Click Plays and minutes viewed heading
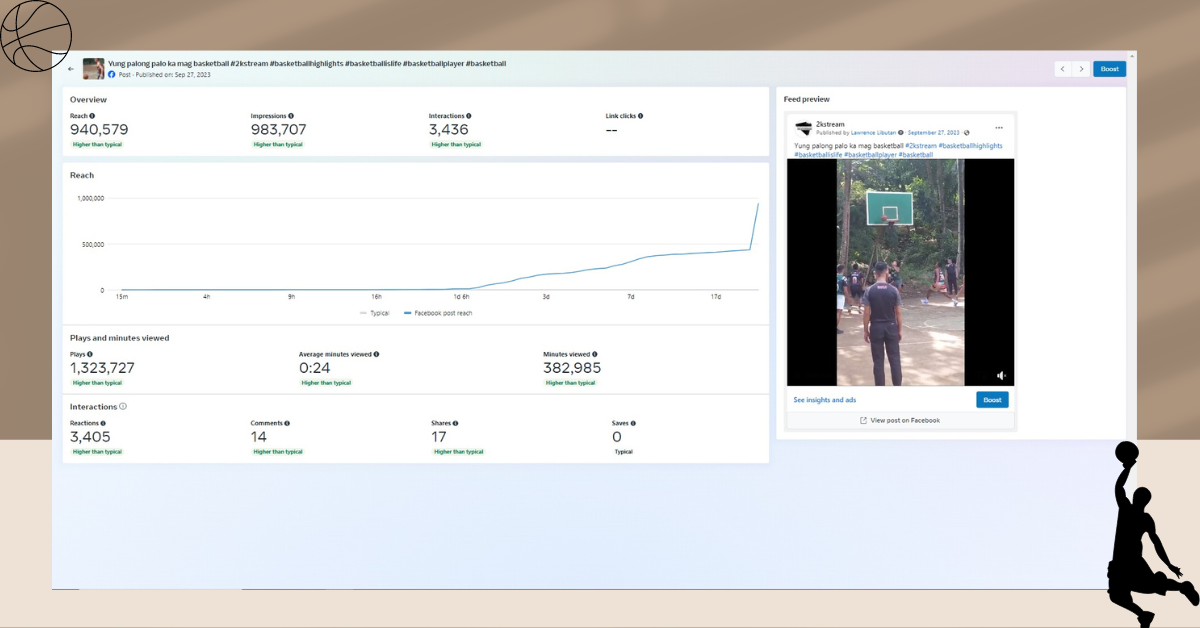 tap(119, 338)
